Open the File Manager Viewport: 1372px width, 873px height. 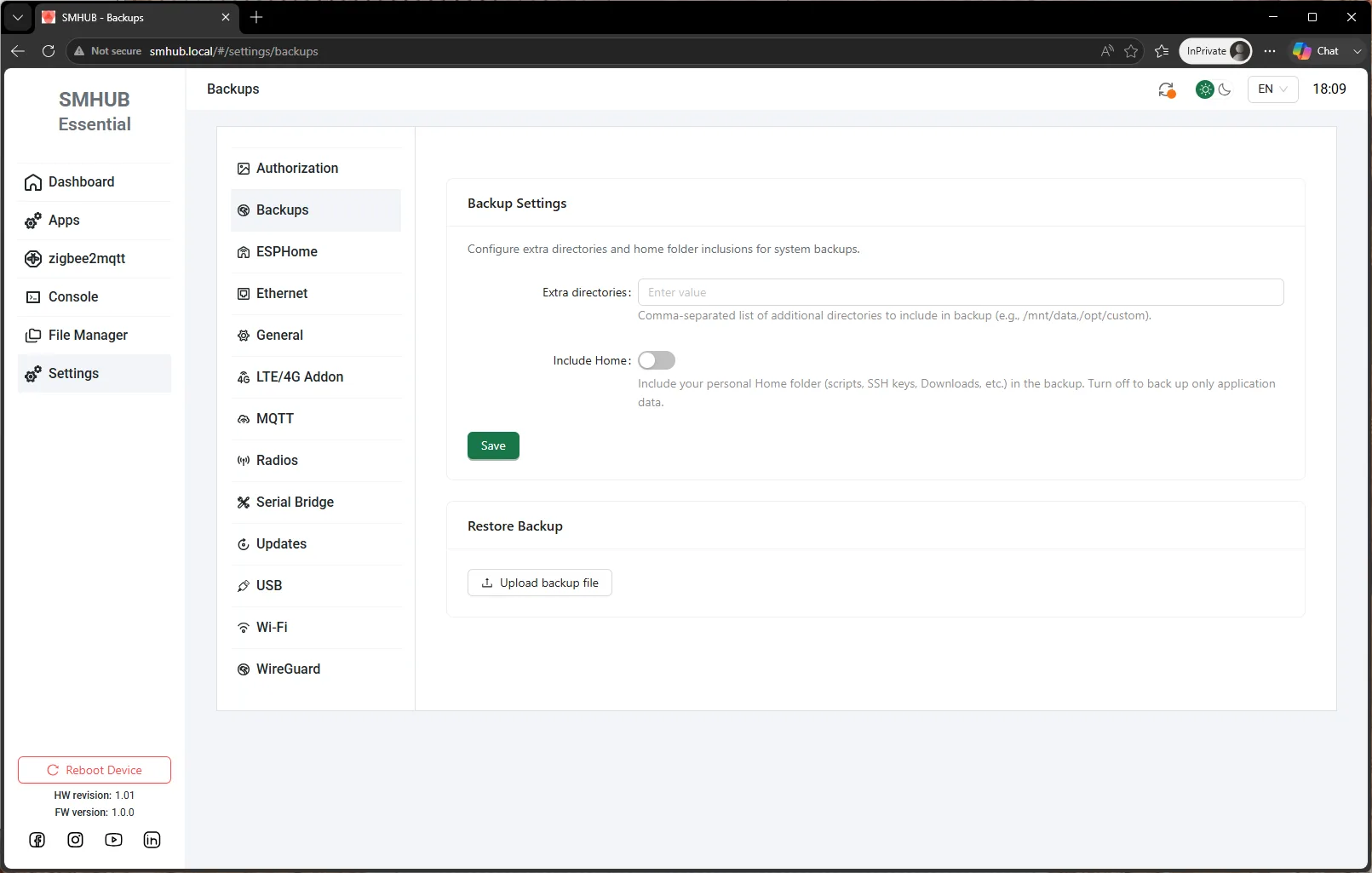pyautogui.click(x=94, y=336)
